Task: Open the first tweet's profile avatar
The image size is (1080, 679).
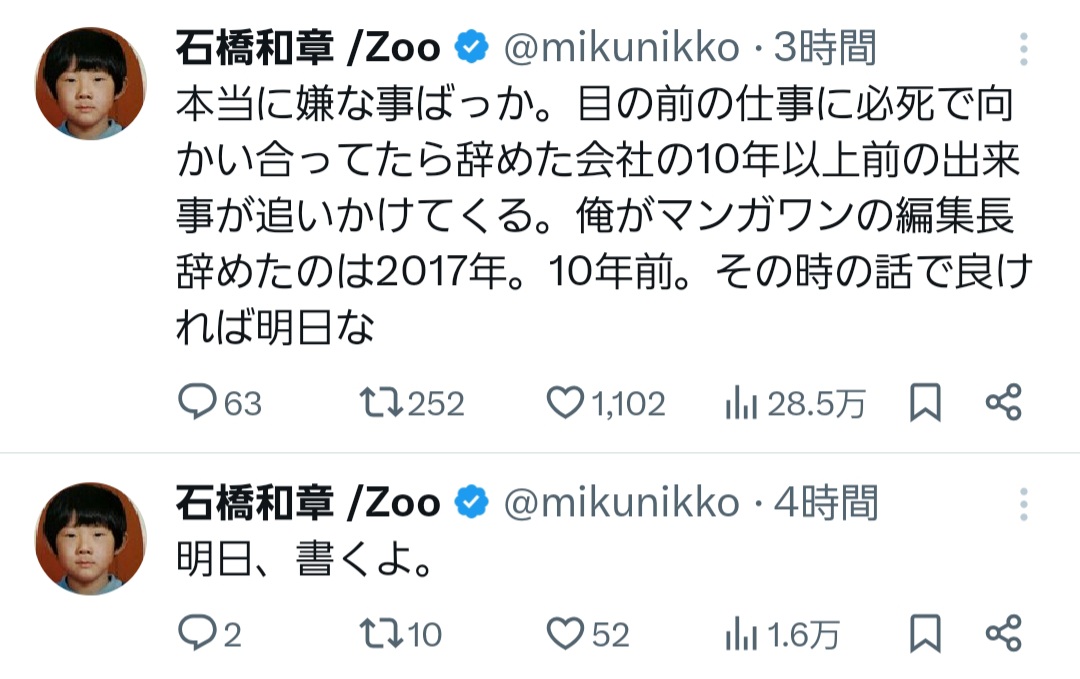Action: pos(90,85)
